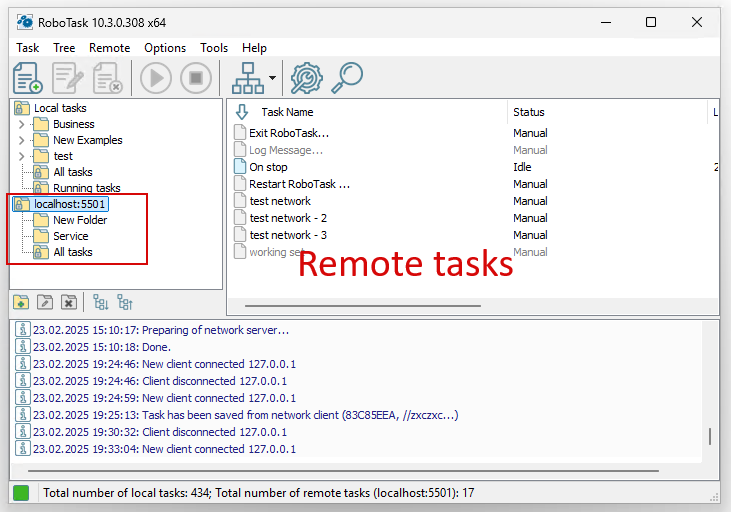The width and height of the screenshot is (731, 512).
Task: Select the 'test network - 2' task
Action: point(288,218)
